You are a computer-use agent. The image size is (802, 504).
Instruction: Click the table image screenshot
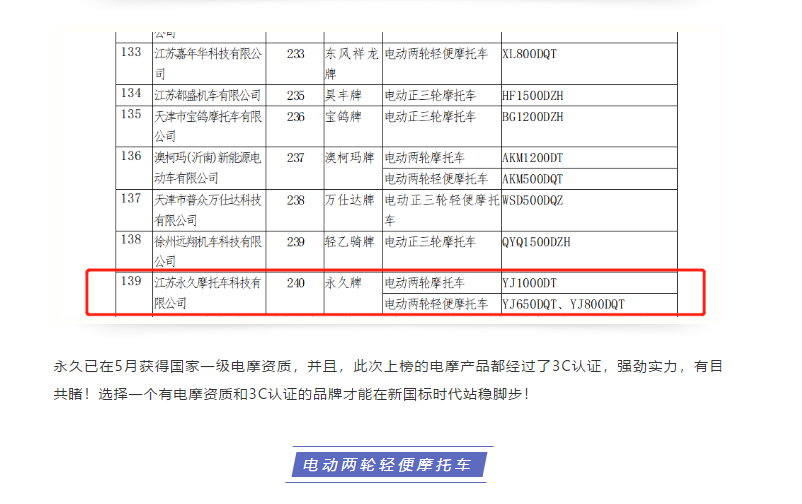388,174
